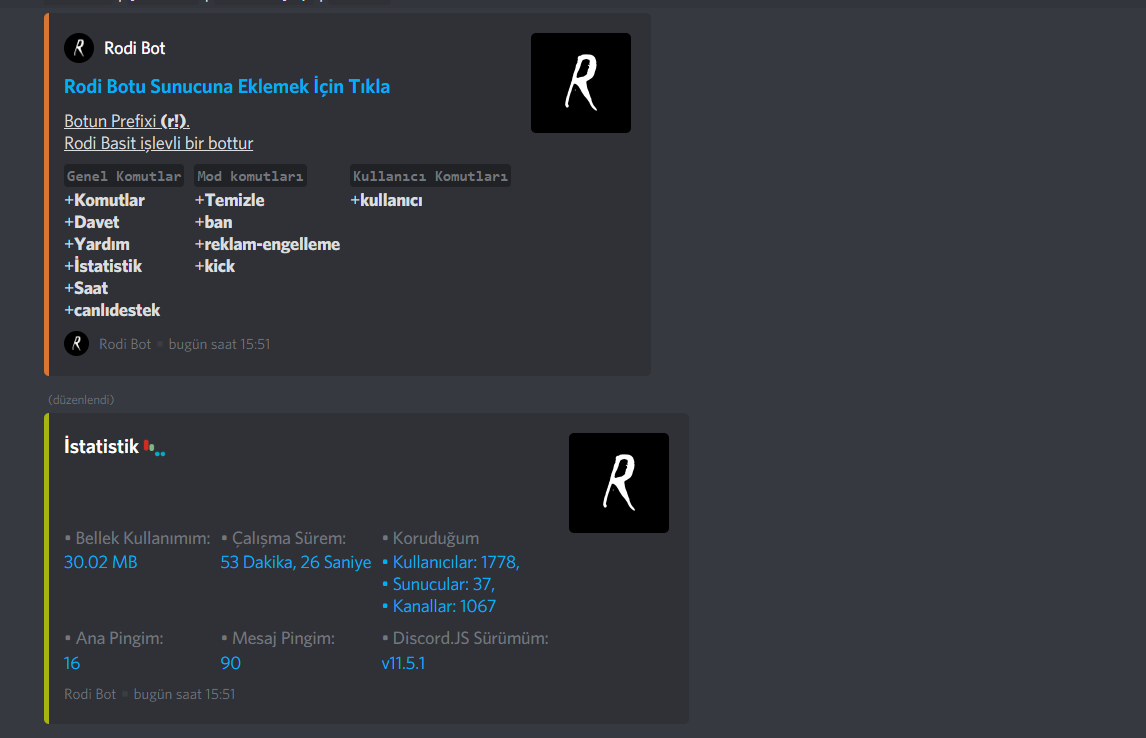Select the +ban command text
The image size is (1146, 738).
[213, 222]
